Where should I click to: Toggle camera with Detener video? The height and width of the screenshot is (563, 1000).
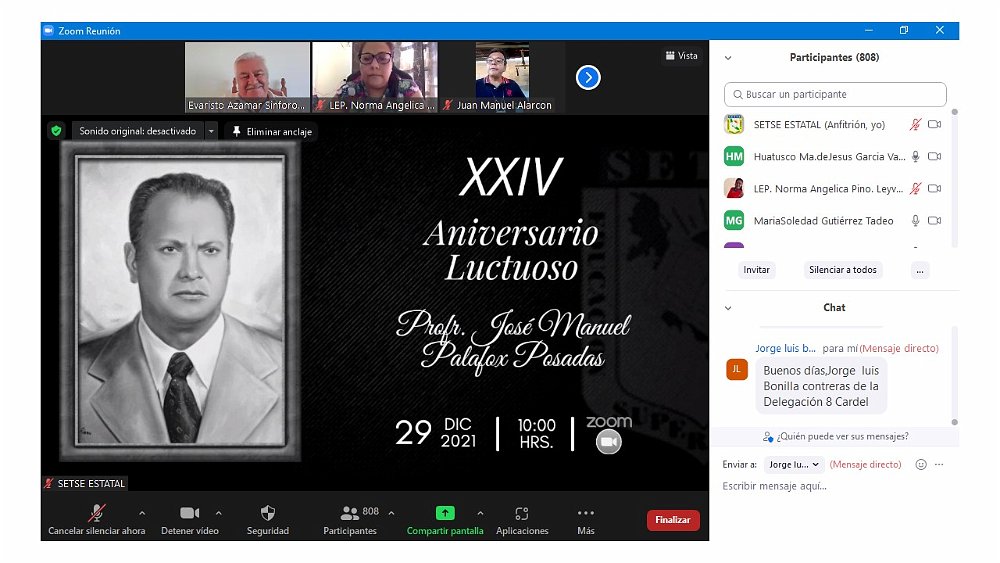[189, 514]
